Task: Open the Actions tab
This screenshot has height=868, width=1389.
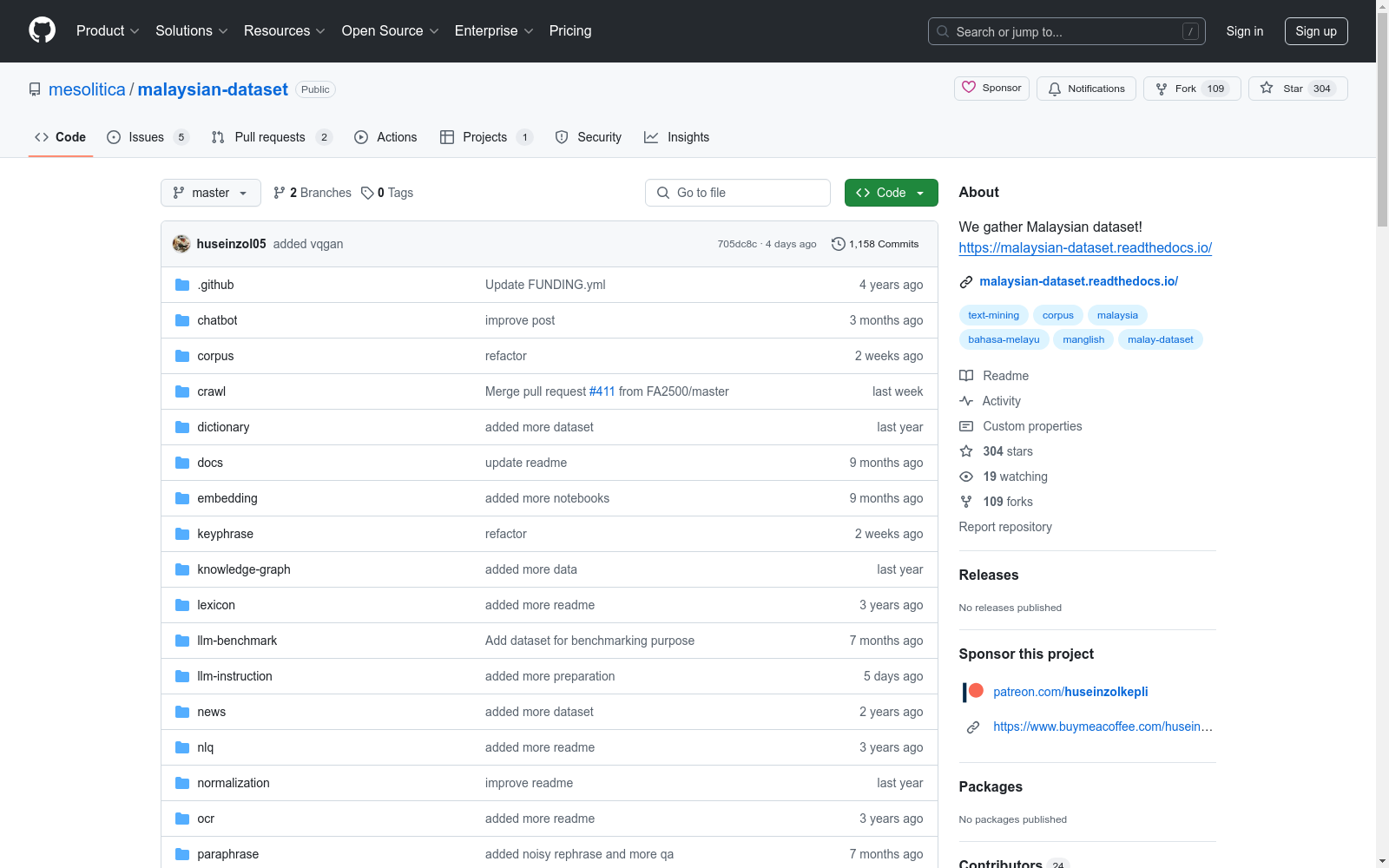Action: (x=385, y=137)
